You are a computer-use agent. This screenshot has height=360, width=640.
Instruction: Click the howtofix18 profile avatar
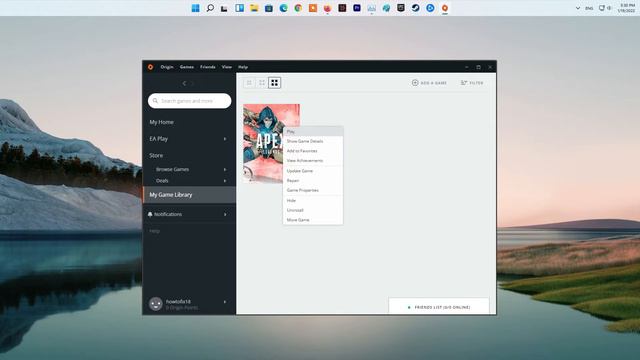[156, 304]
